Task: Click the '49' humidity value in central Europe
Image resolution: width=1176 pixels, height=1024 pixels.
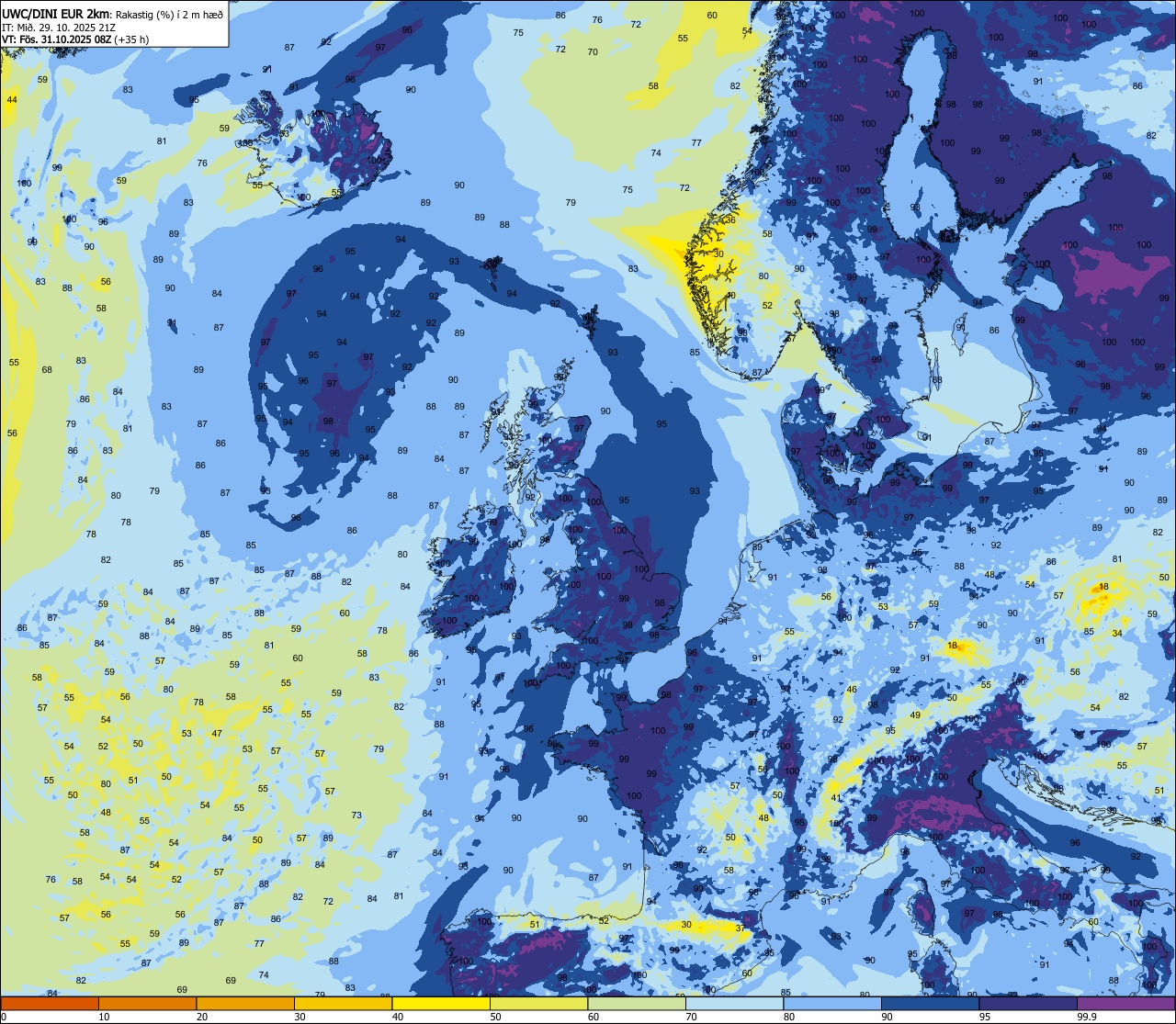Action: point(915,715)
